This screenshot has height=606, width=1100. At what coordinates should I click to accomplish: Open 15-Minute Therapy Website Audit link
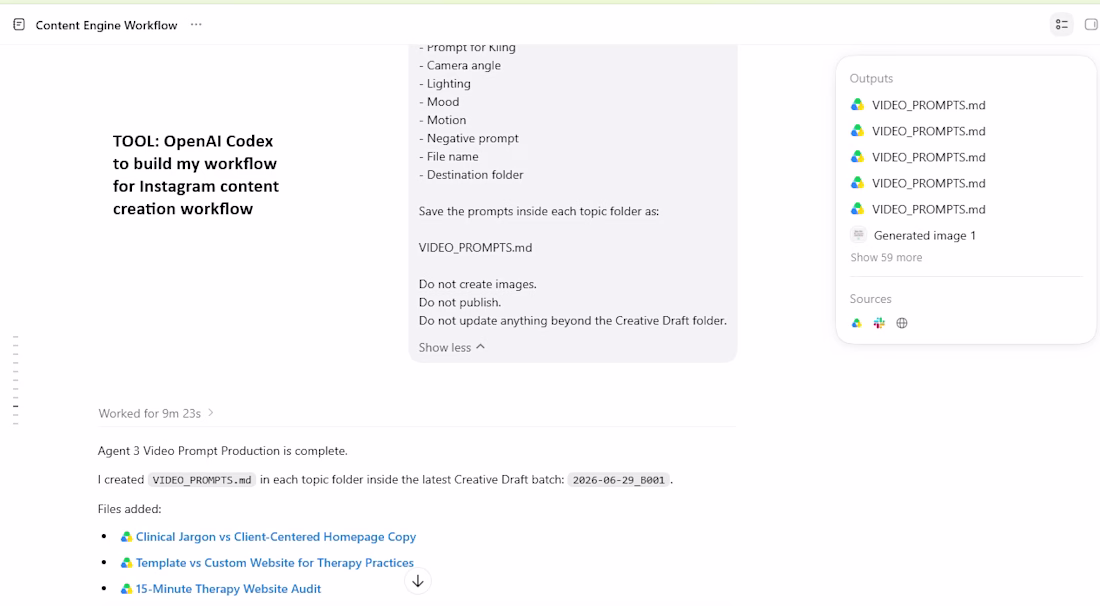click(228, 588)
